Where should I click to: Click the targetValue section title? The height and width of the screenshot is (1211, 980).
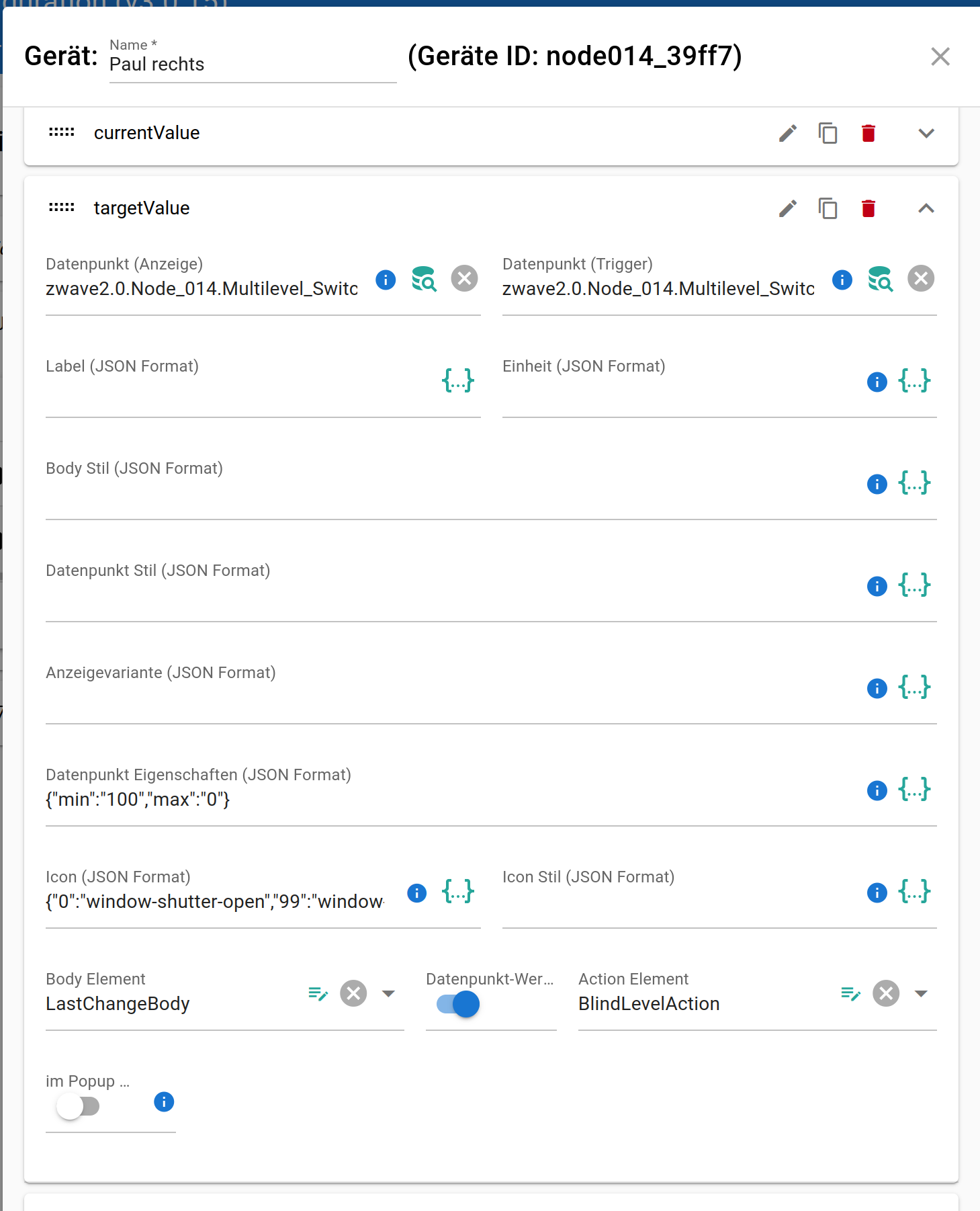(x=142, y=208)
